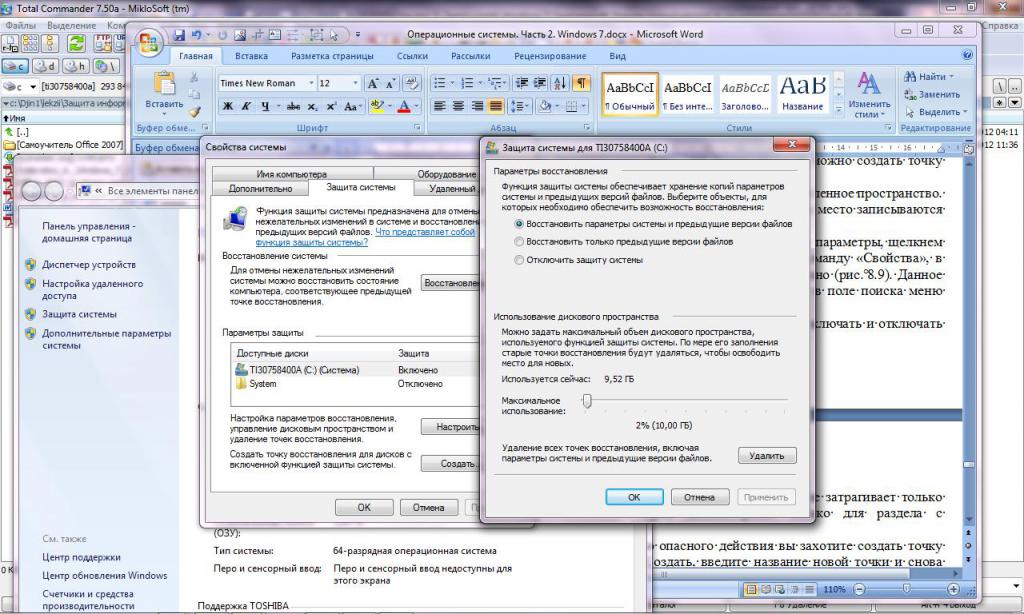Open the Рецензирование tab in Word

coord(550,56)
